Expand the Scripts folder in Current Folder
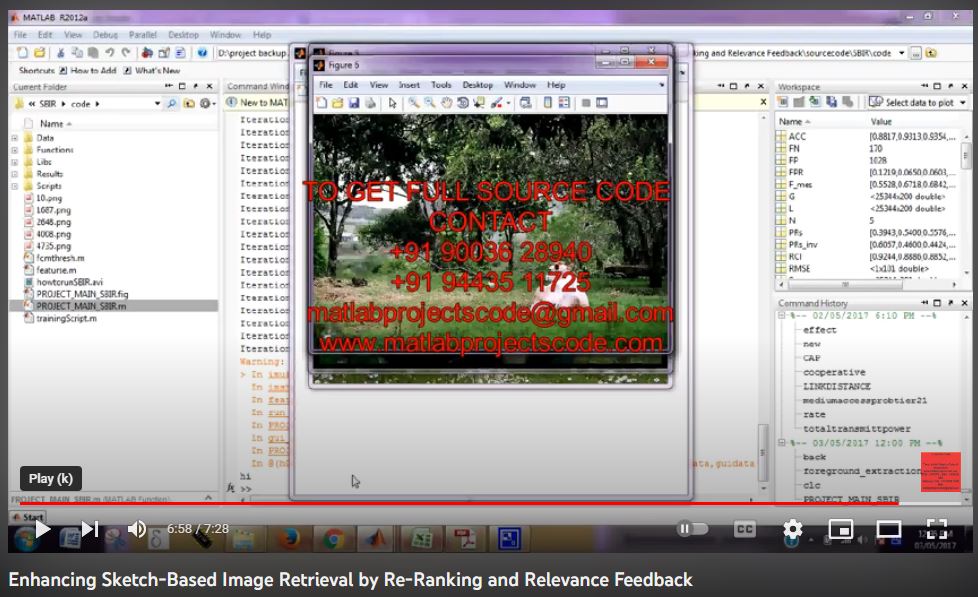The width and height of the screenshot is (978, 597). [14, 186]
